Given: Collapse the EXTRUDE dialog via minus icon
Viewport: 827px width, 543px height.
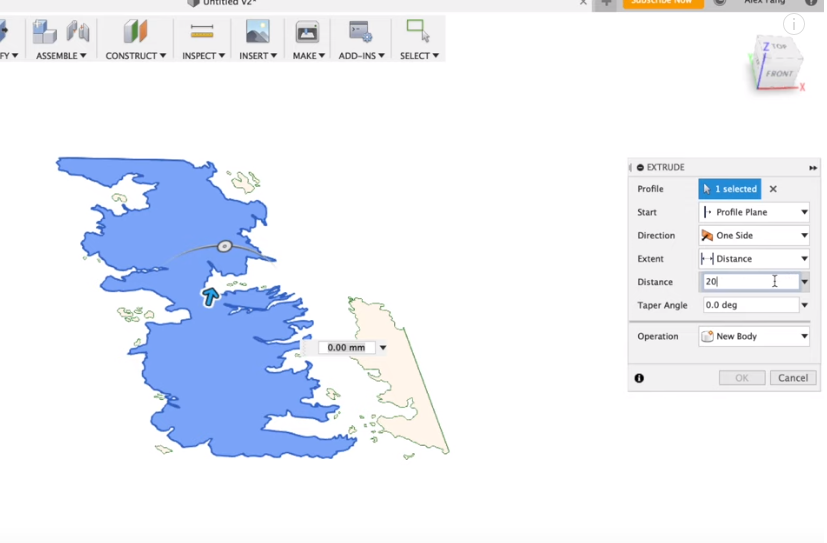Looking at the screenshot, I should click(640, 167).
